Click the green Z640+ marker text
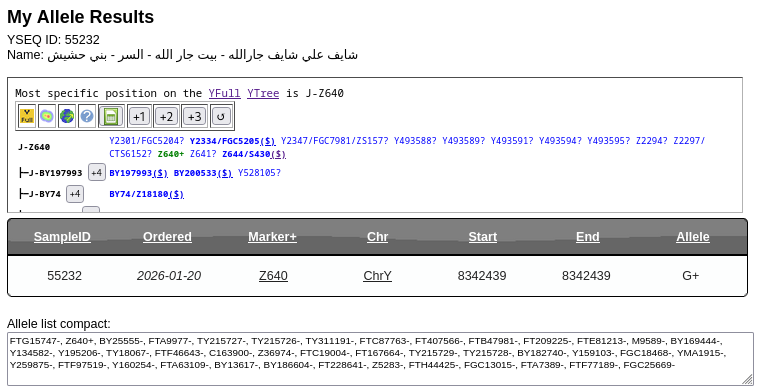The image size is (763, 392). pos(171,154)
